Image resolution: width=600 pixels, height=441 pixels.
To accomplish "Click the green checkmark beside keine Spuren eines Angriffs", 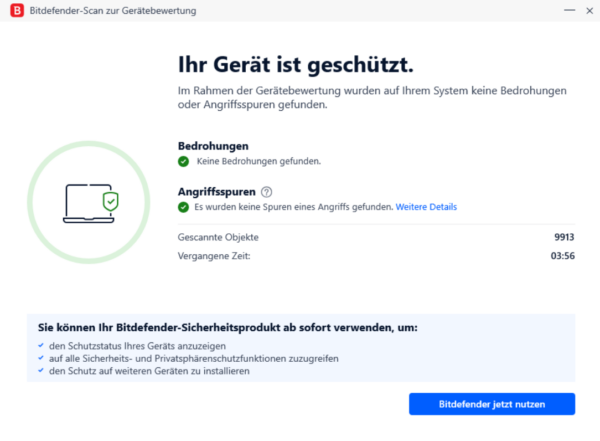I will point(183,207).
